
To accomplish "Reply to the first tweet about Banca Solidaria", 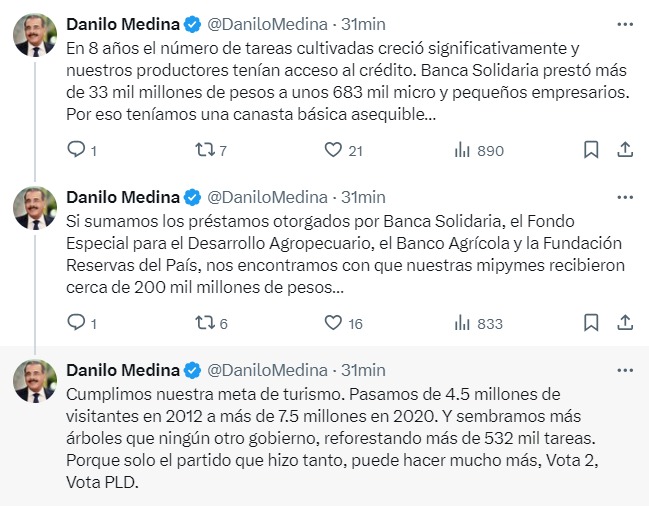I will [x=76, y=150].
